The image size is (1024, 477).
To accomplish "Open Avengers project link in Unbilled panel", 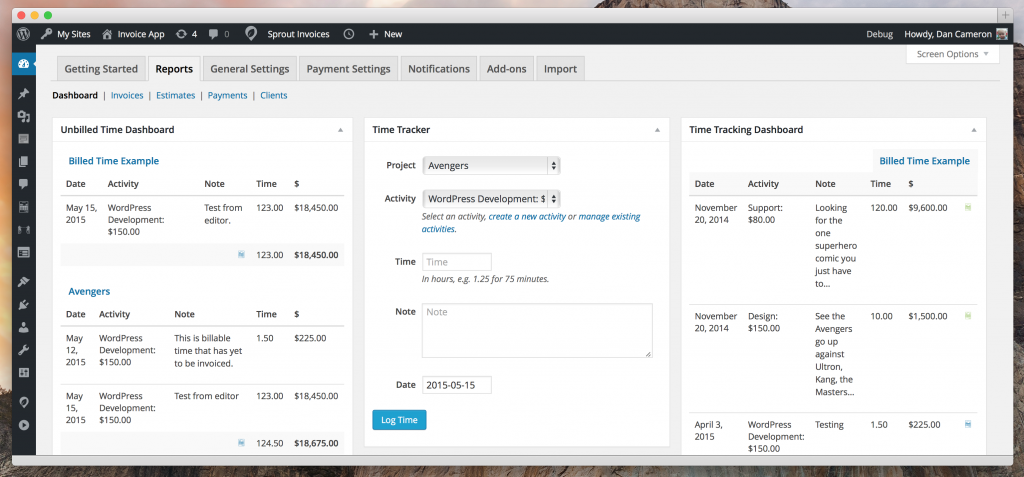I will pyautogui.click(x=89, y=291).
